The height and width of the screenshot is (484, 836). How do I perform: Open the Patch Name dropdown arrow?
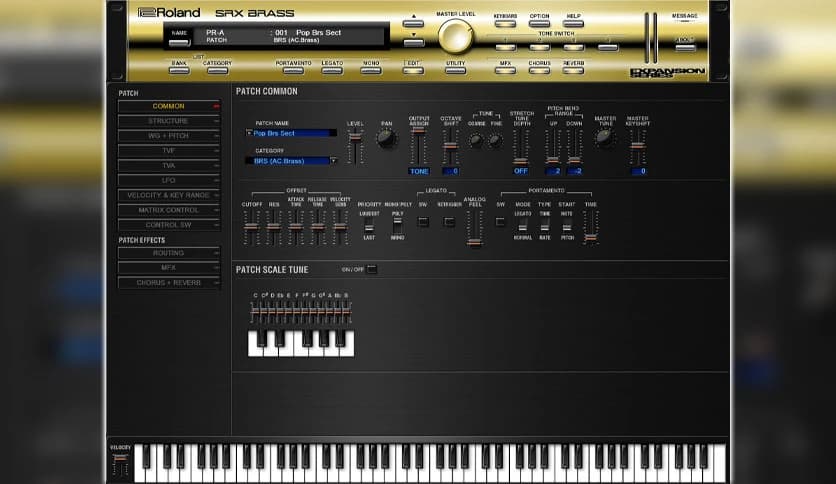[248, 133]
